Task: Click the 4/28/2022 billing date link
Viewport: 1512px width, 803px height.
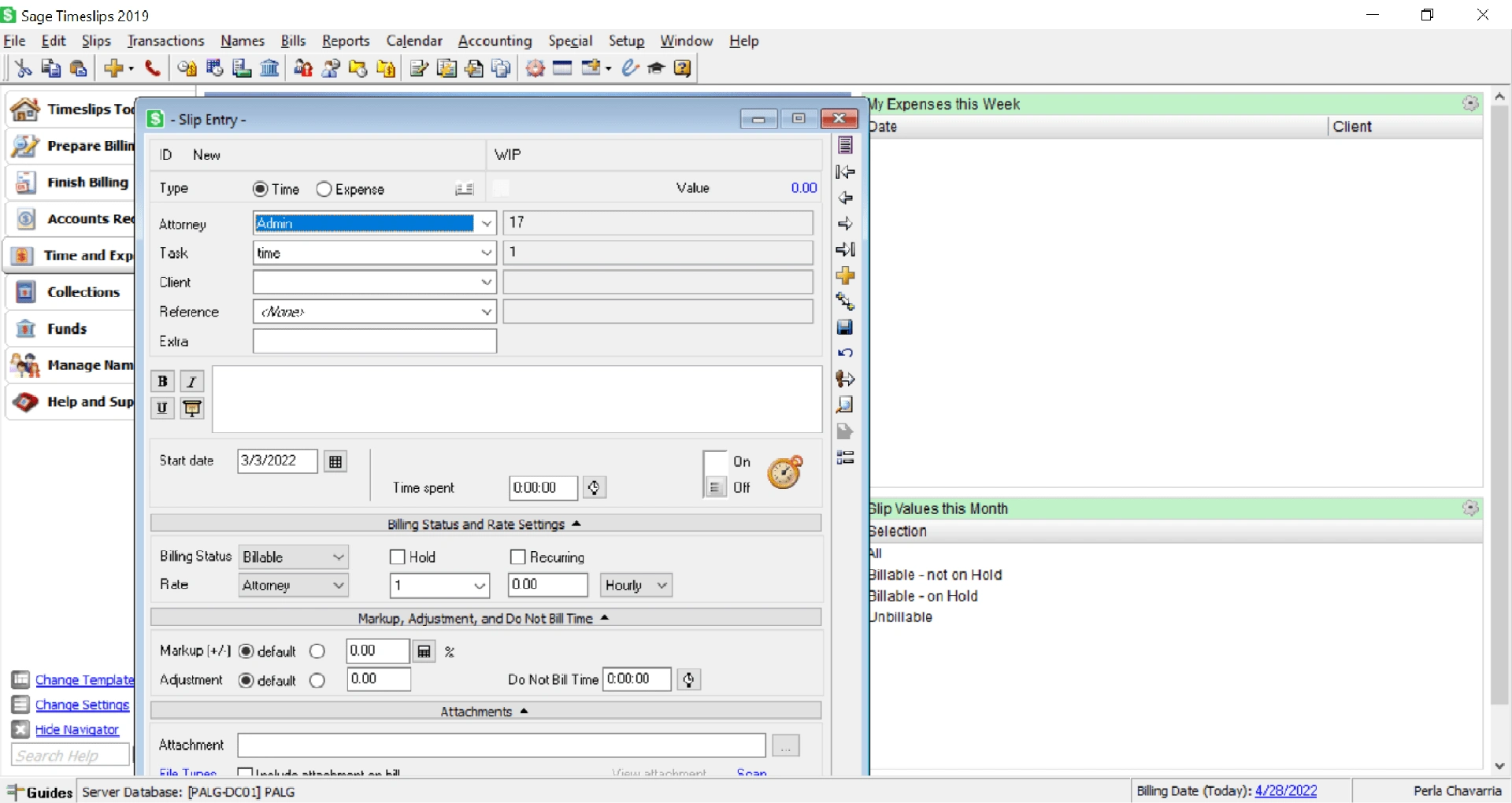Action: coord(1286,791)
